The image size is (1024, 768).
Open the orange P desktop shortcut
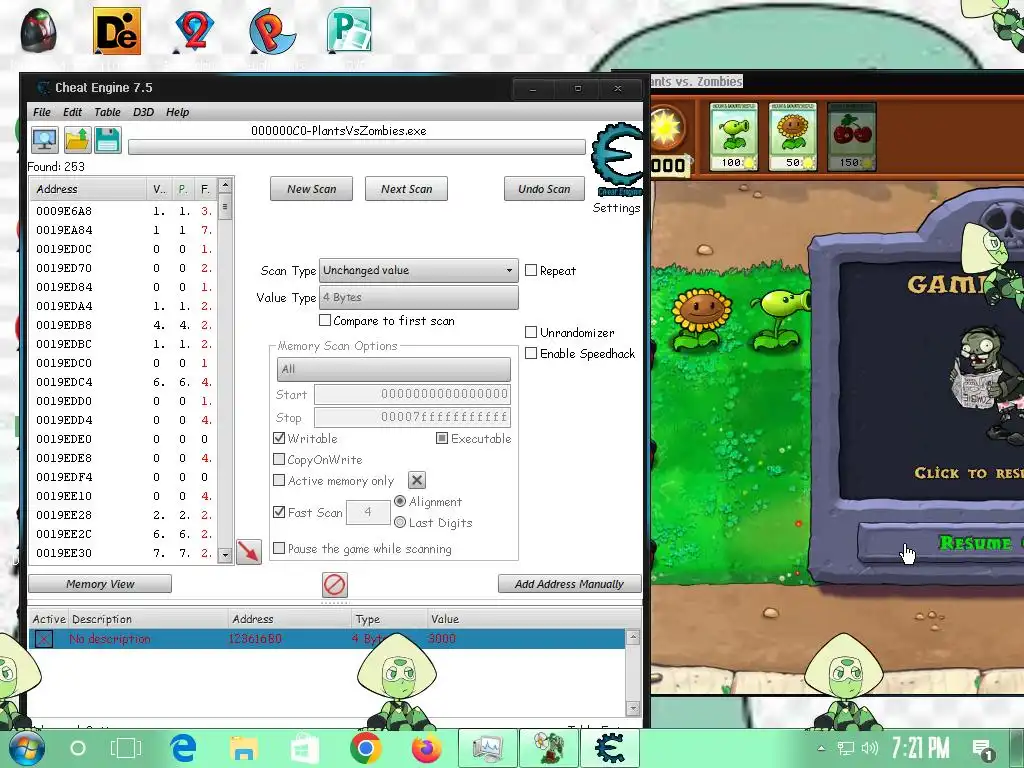(x=272, y=31)
